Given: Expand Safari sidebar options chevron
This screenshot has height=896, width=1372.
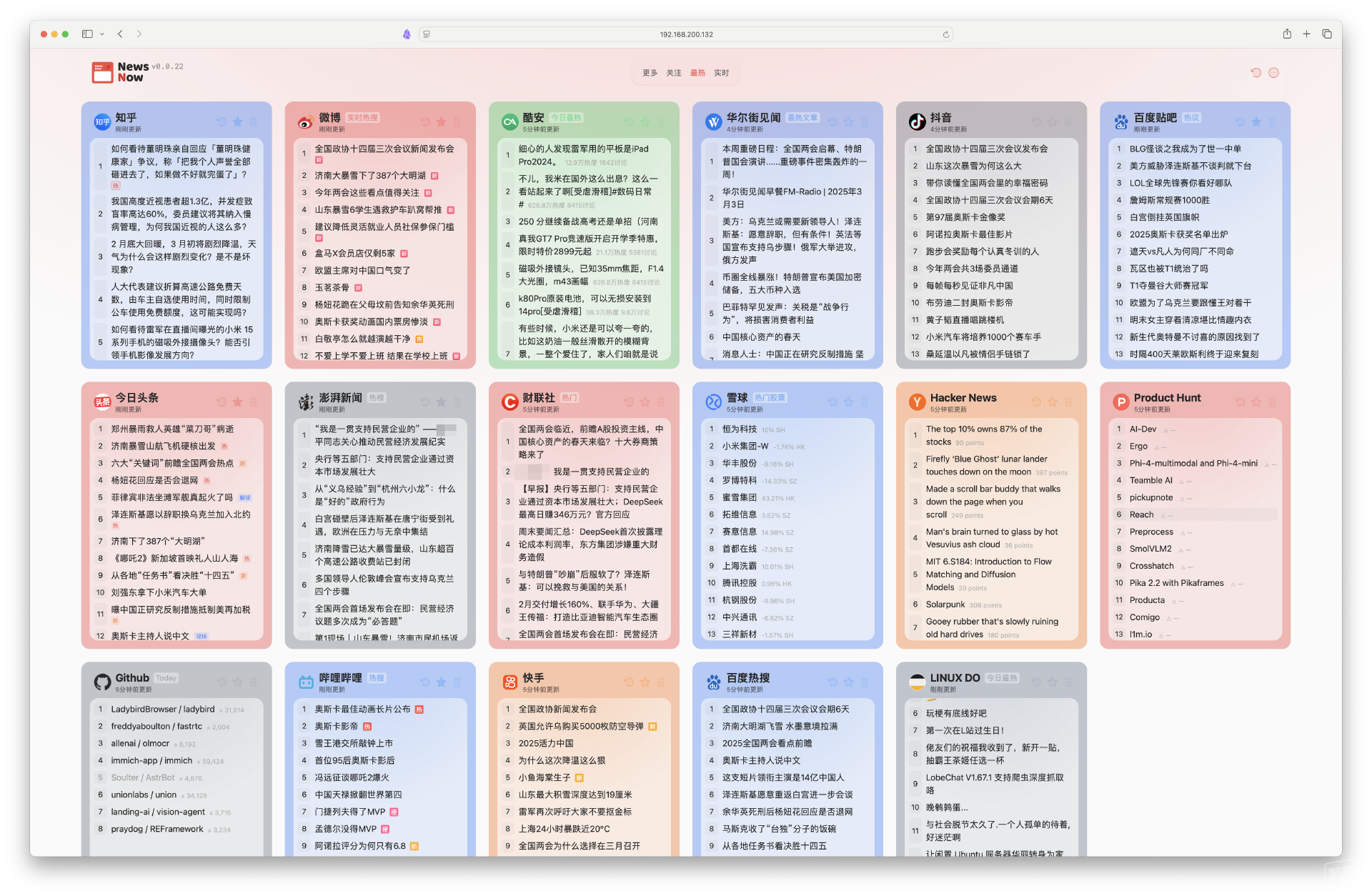Looking at the screenshot, I should click(x=102, y=34).
